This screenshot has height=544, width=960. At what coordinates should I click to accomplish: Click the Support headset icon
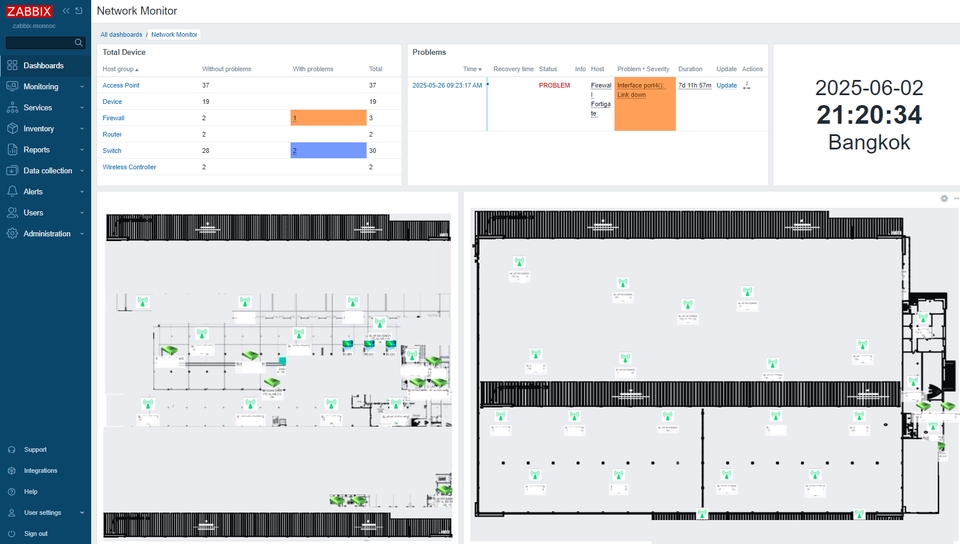point(12,450)
